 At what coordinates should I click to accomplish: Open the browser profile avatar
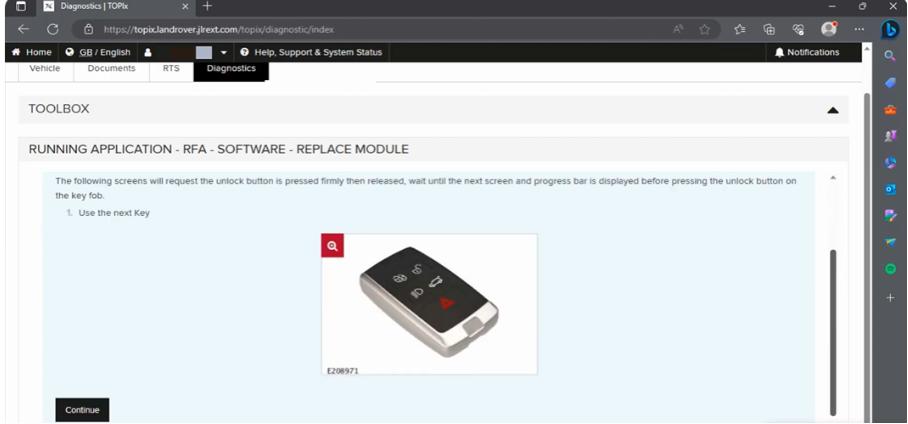click(829, 29)
